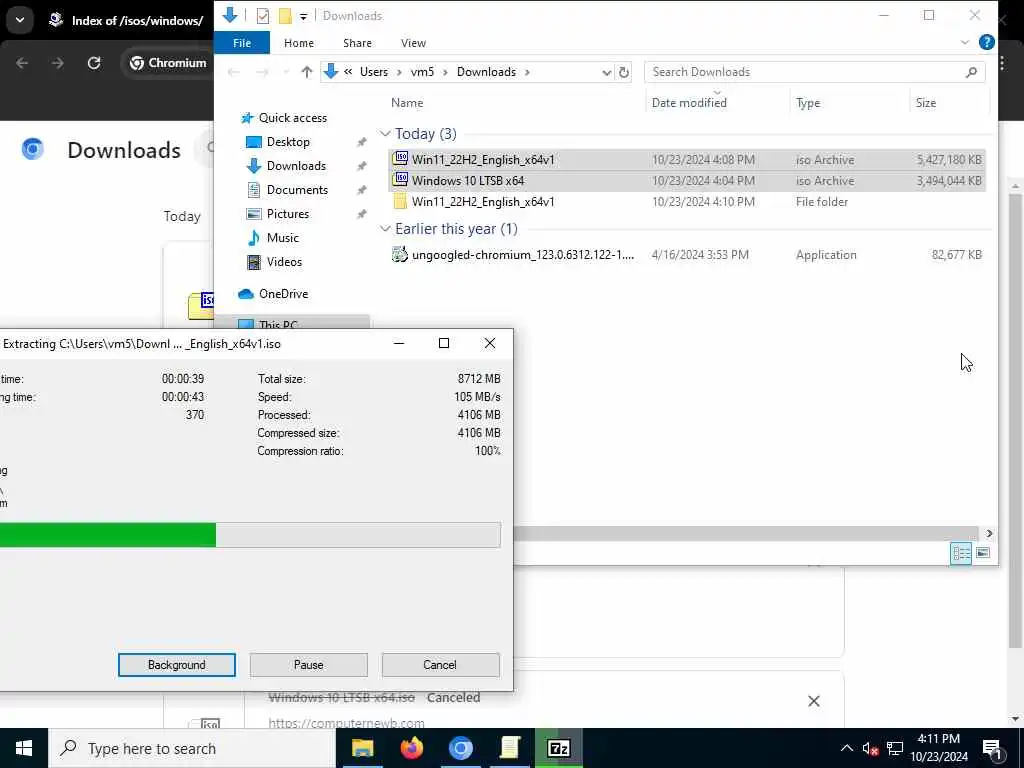This screenshot has height=768, width=1024.
Task: Open the customize quick access toolbar dropdown
Action: click(x=303, y=16)
